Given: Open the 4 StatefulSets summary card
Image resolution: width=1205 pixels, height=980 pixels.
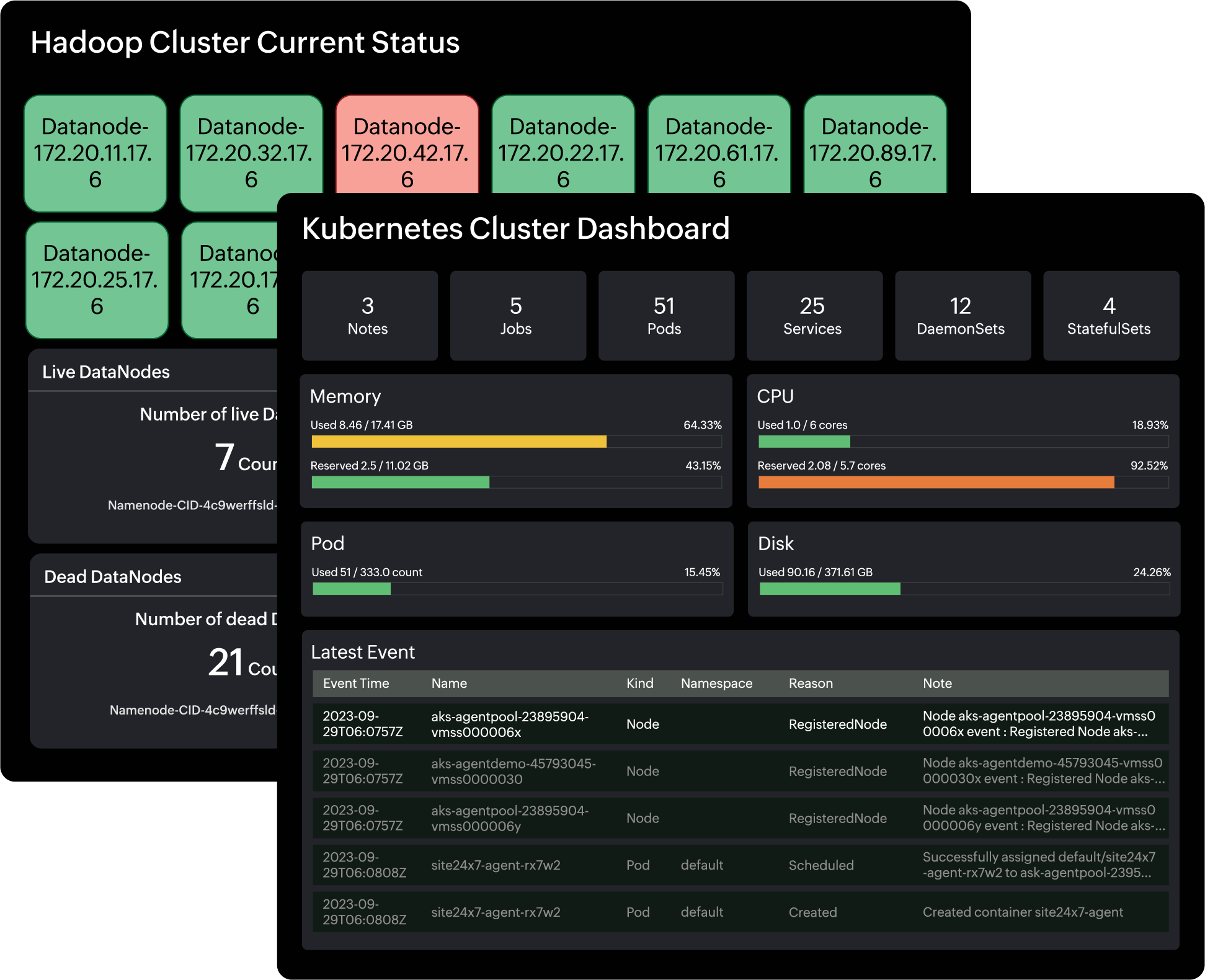Looking at the screenshot, I should (1111, 315).
